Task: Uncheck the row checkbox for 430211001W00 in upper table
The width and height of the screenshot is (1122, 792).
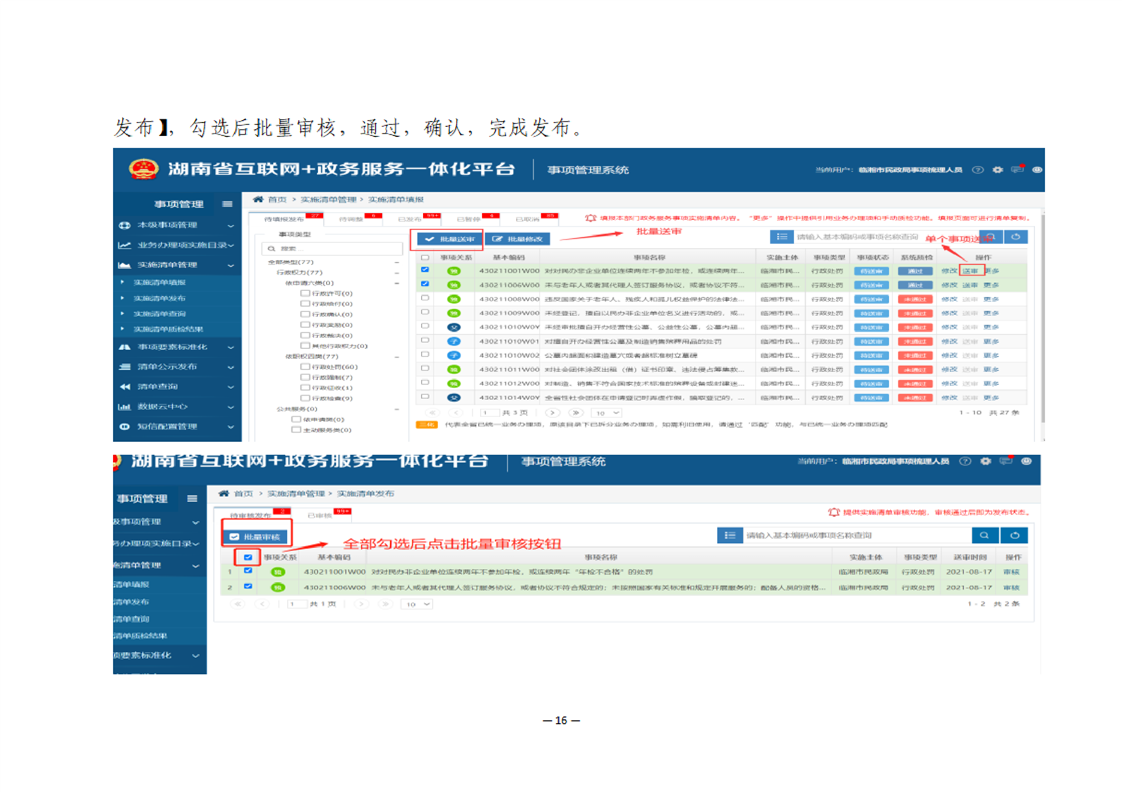Action: click(425, 270)
